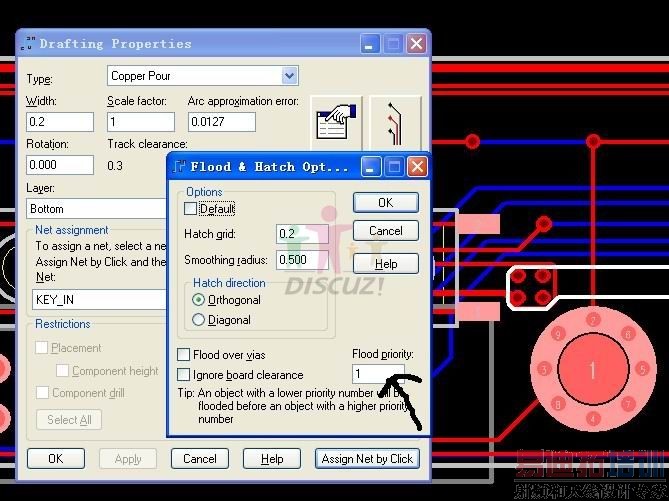Click the Flood priority input field
Screen dimensions: 669x501
click(378, 374)
